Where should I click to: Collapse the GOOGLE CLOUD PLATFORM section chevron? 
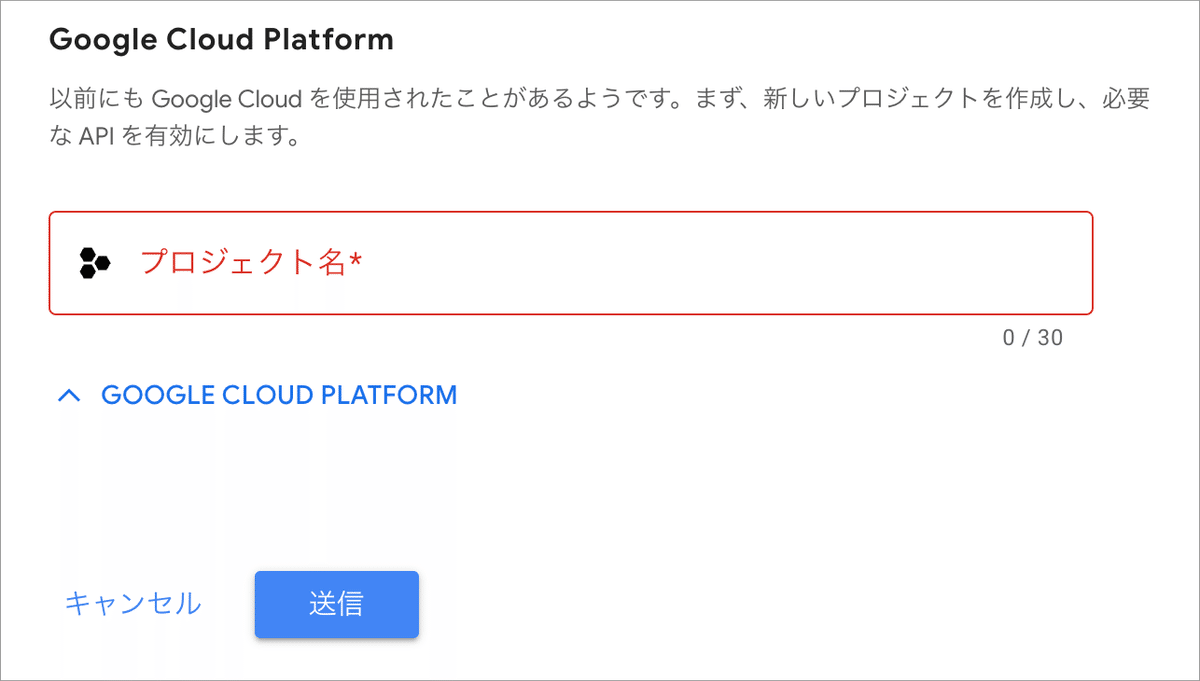(x=69, y=395)
